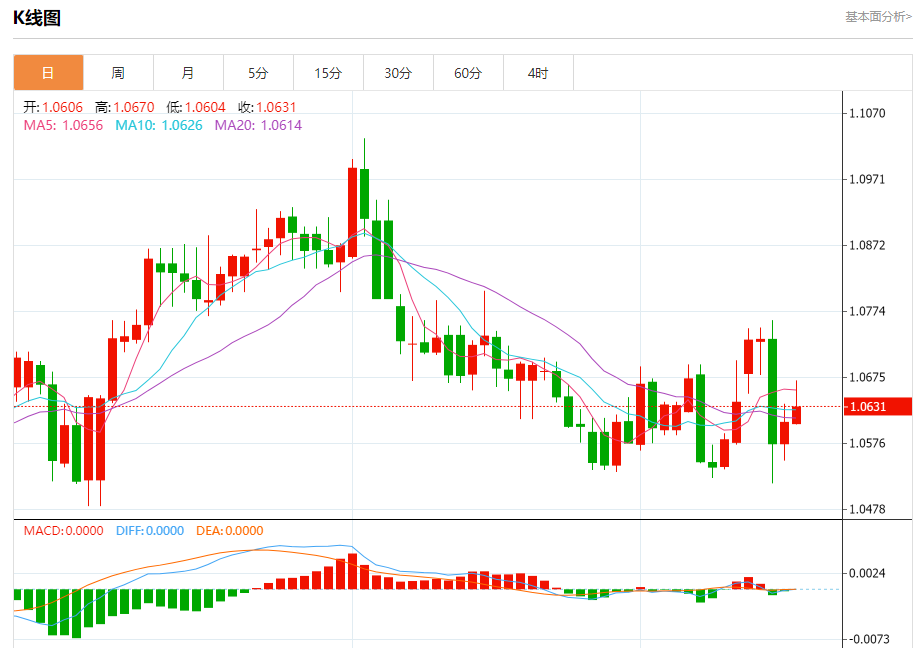Click the MA10: 1.0626 indicator text

tap(159, 125)
